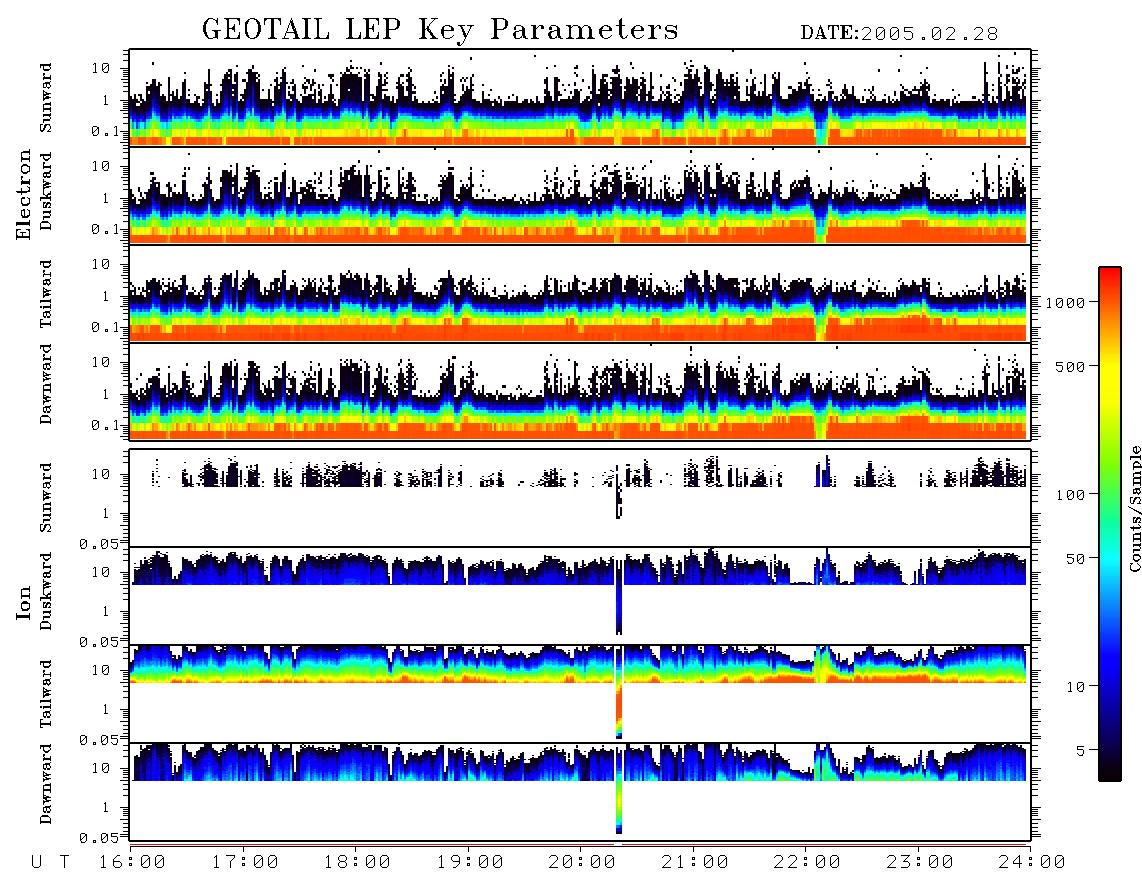Click the 24:00 time axis label

coord(1032,862)
